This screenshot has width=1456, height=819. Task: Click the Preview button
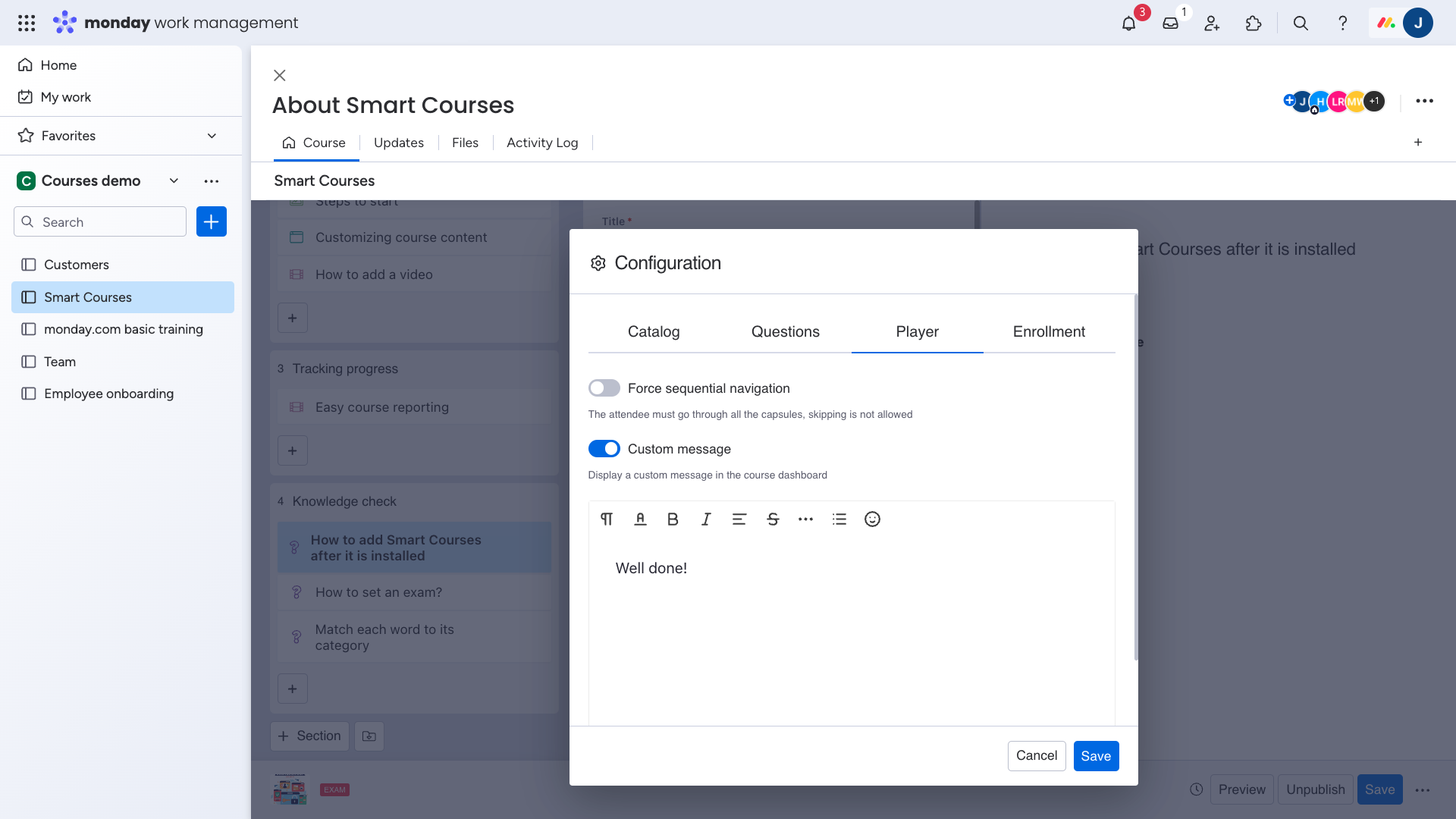pyautogui.click(x=1242, y=789)
